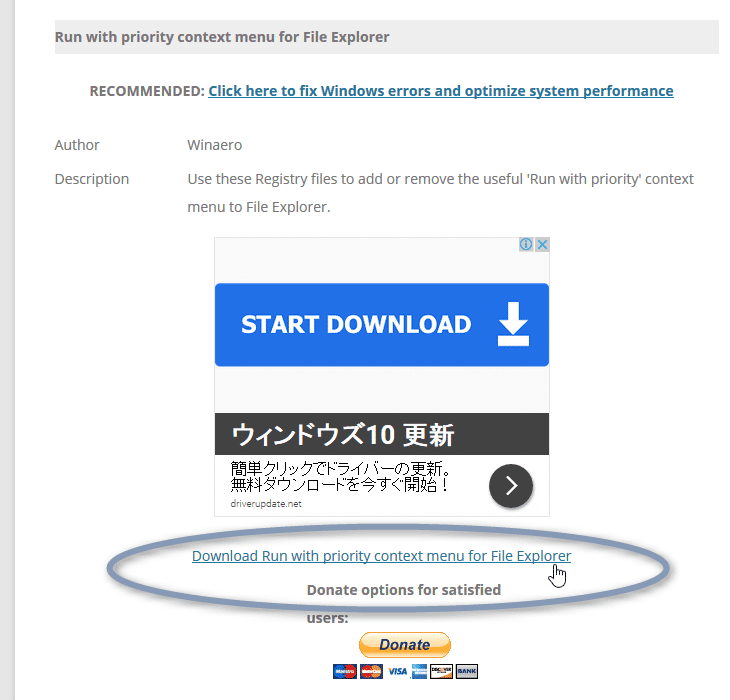This screenshot has height=700, width=730.
Task: Click the American Express card icon
Action: click(419, 671)
